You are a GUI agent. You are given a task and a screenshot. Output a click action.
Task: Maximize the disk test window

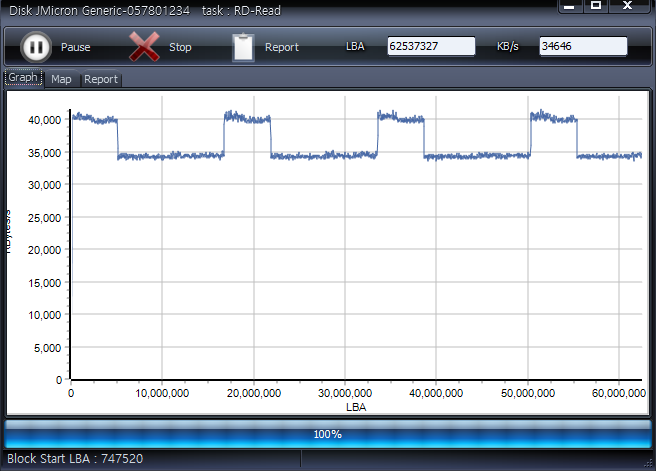[596, 5]
